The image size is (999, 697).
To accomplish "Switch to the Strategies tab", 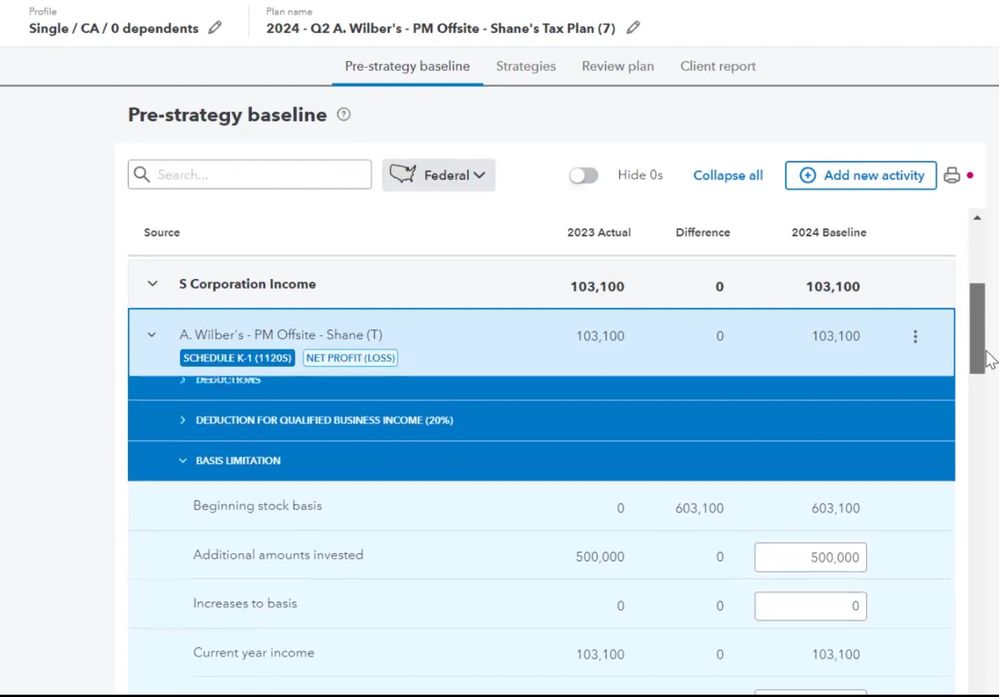I will [525, 66].
